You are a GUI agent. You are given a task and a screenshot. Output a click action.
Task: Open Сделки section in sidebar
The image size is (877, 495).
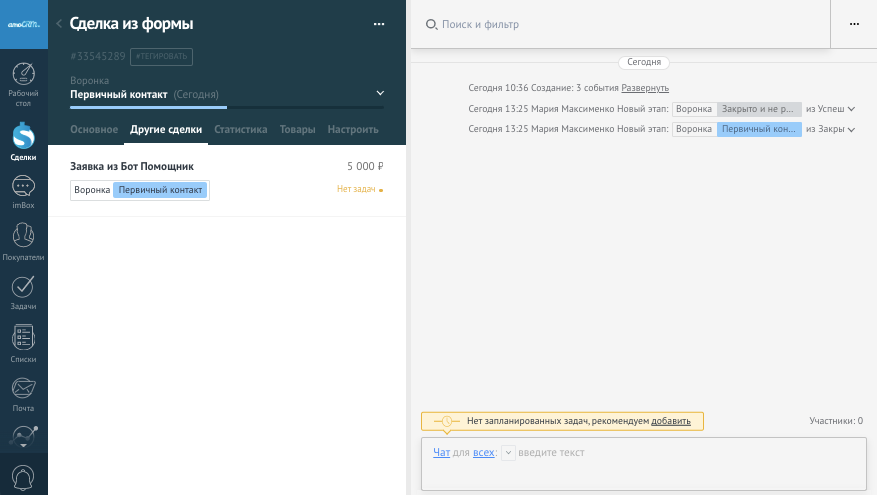point(24,141)
